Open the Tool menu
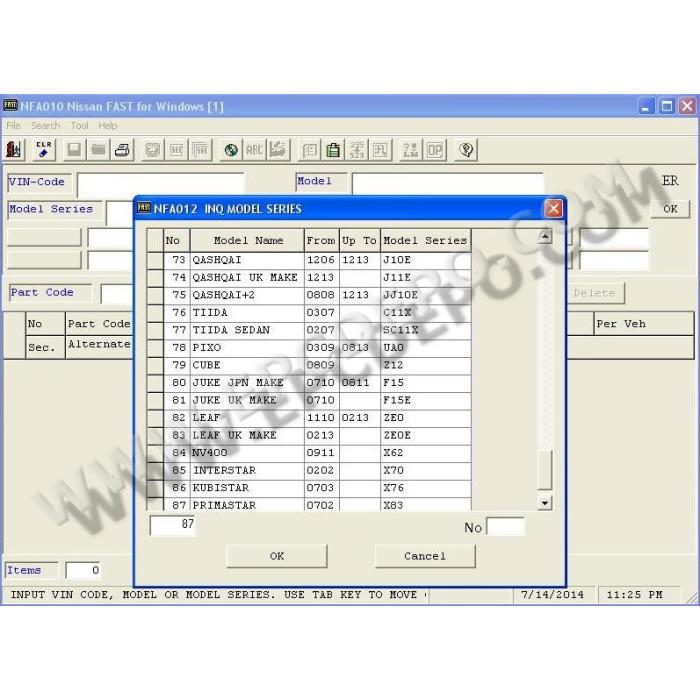This screenshot has height=700, width=700. tap(79, 125)
